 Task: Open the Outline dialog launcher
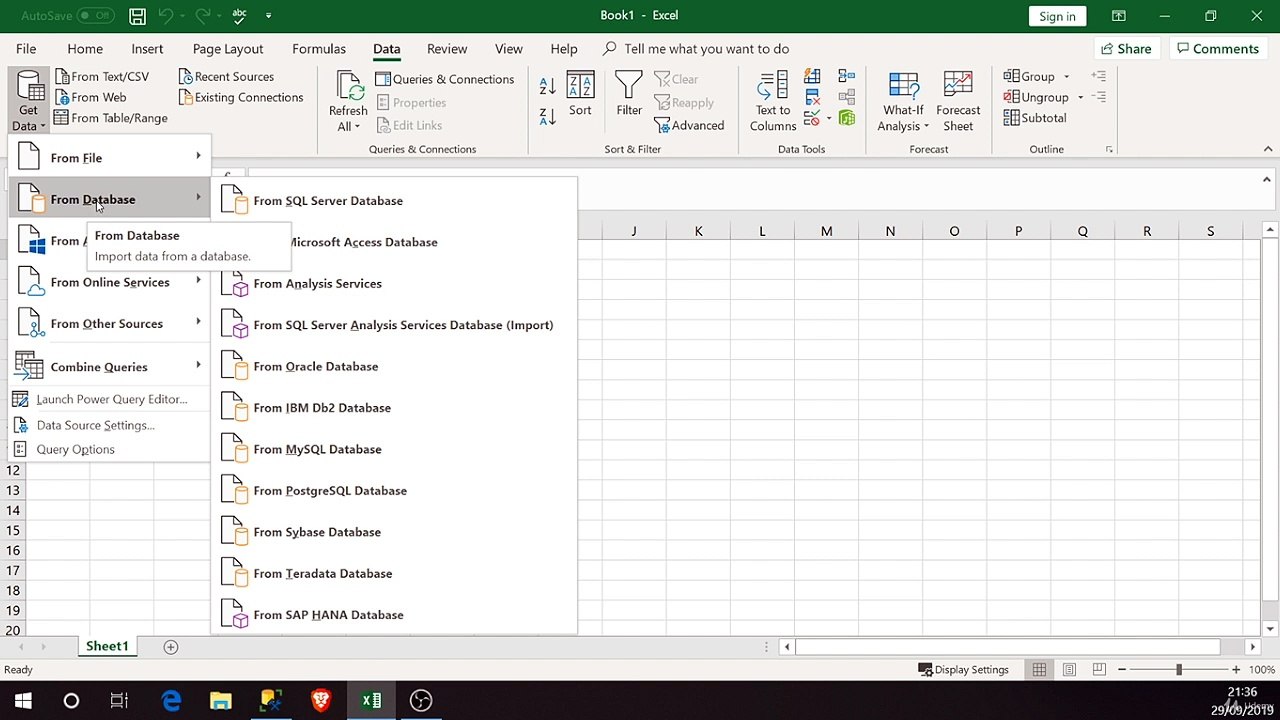[1109, 149]
